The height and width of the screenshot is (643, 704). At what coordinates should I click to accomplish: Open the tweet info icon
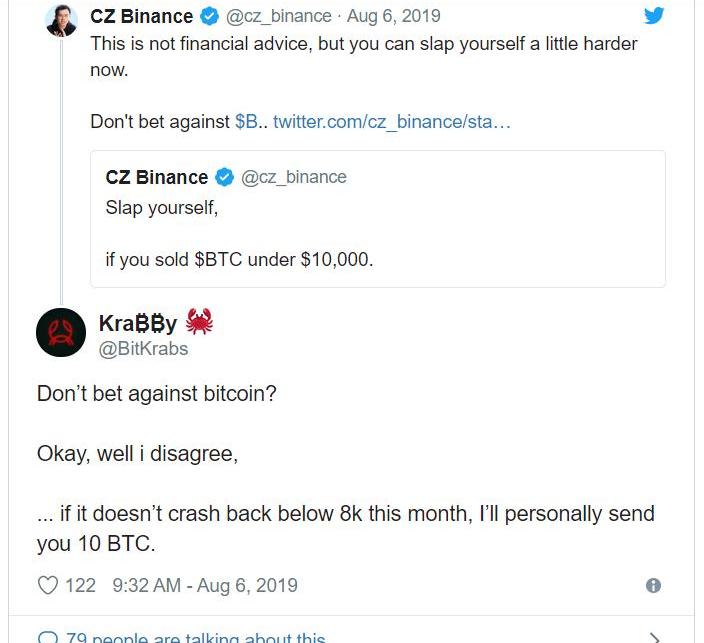point(653,586)
